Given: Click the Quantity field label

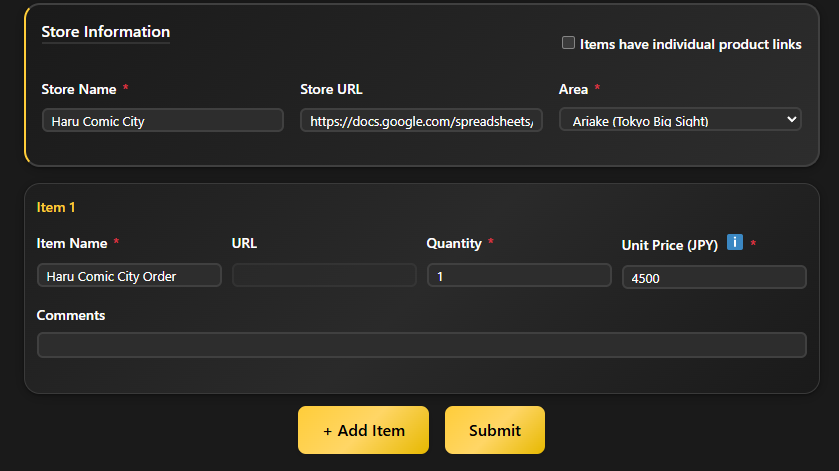Looking at the screenshot, I should (x=454, y=244).
